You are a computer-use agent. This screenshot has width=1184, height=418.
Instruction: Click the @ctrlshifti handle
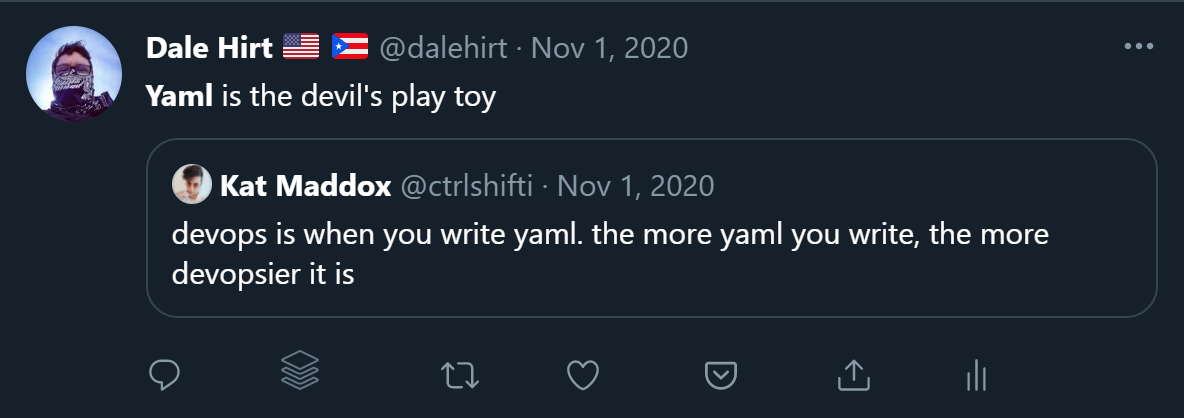point(466,186)
